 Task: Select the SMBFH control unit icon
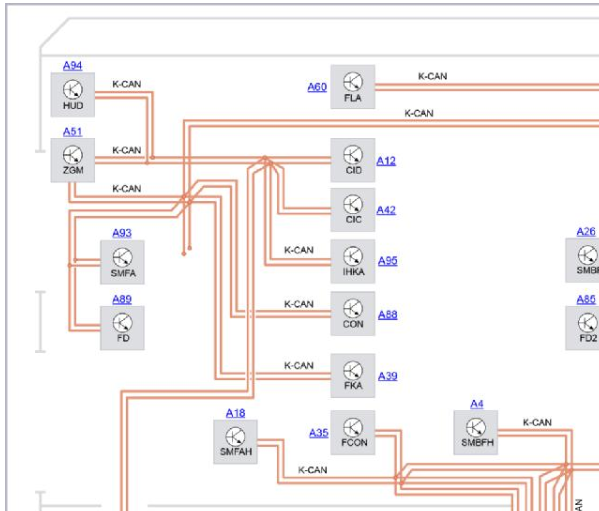pyautogui.click(x=476, y=433)
